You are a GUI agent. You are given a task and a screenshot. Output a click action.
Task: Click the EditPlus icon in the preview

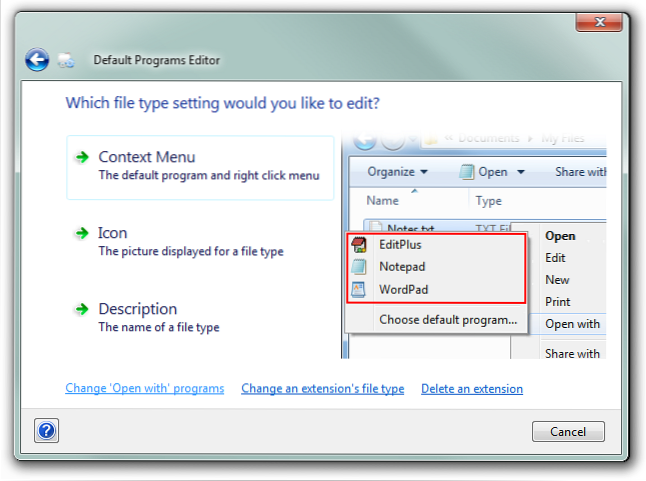tap(360, 244)
